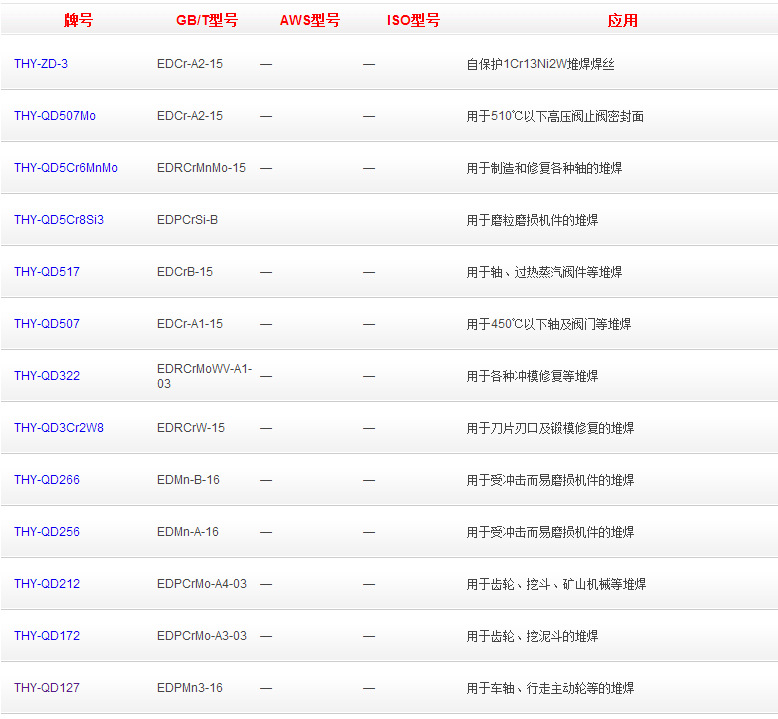Select the EDCr-A1-15 model cell
This screenshot has height=719, width=778.
point(190,324)
